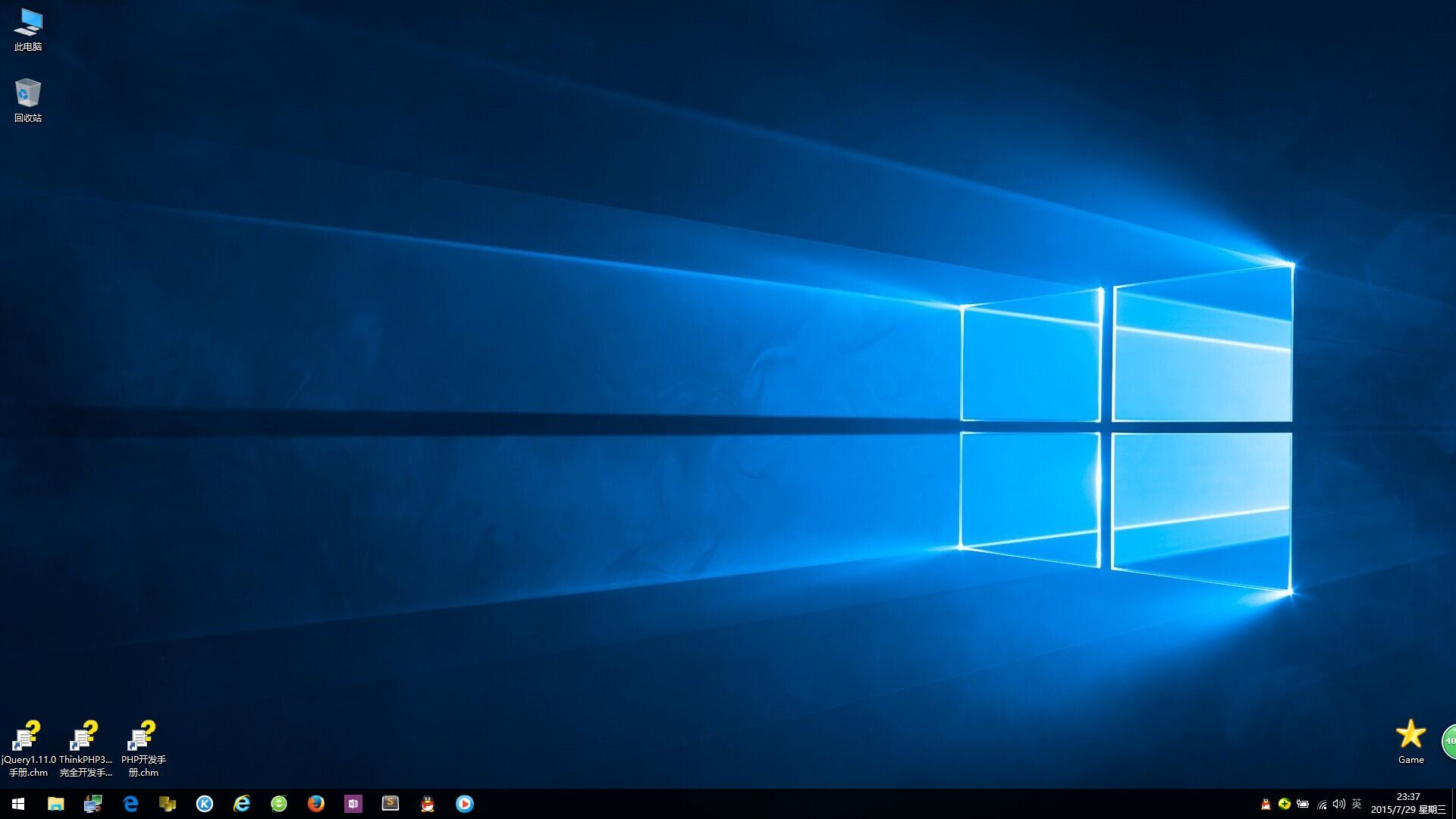Click the network computers taskbar icon
The height and width of the screenshot is (819, 1456).
point(93,804)
